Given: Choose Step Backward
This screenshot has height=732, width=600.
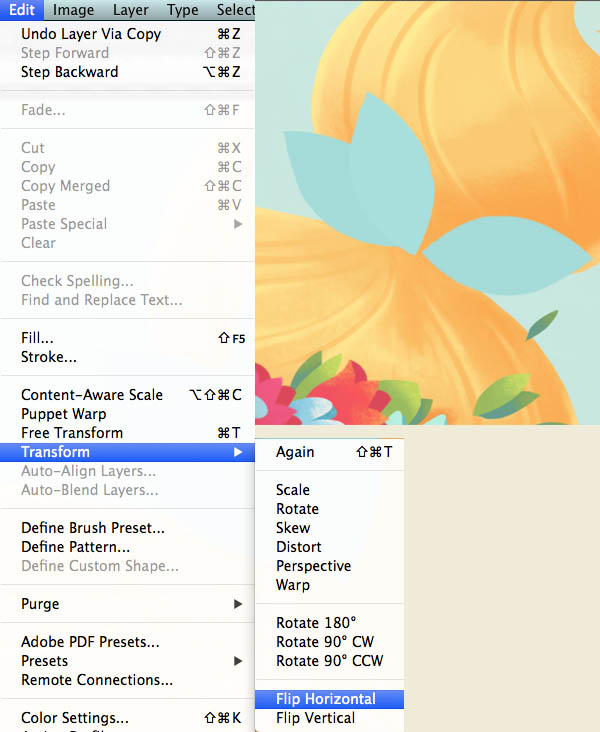Looking at the screenshot, I should tap(70, 72).
